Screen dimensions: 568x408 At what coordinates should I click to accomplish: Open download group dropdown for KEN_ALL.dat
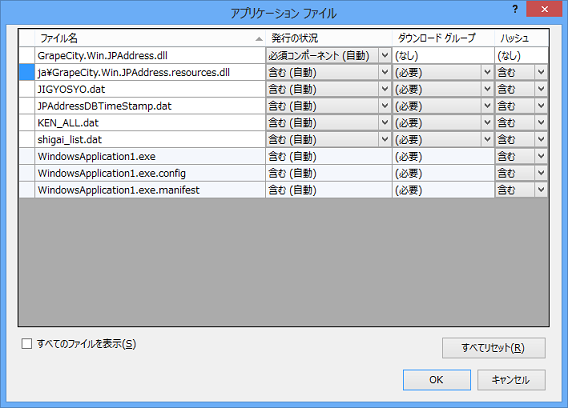point(487,123)
